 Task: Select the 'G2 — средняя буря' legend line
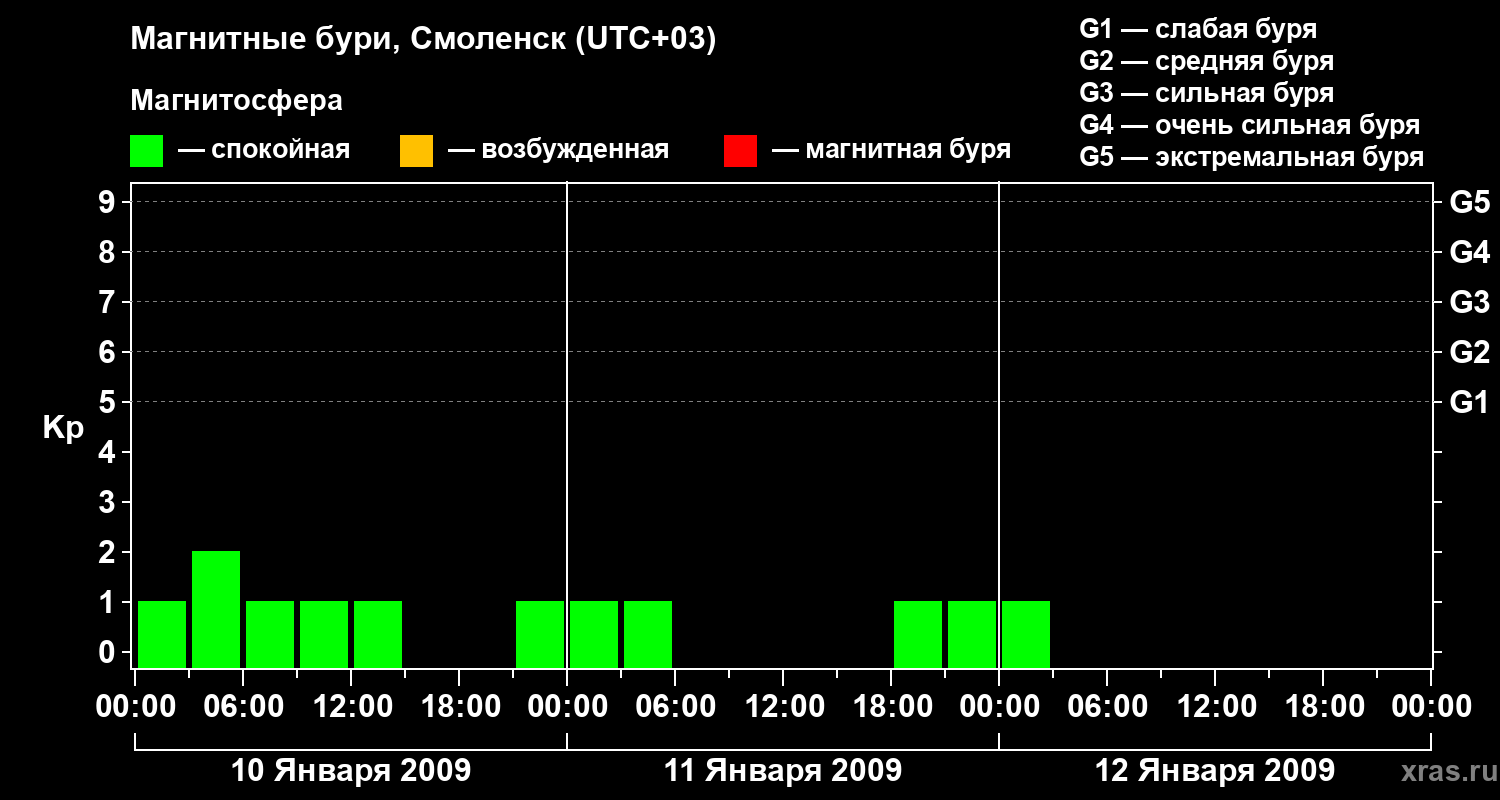(1206, 61)
